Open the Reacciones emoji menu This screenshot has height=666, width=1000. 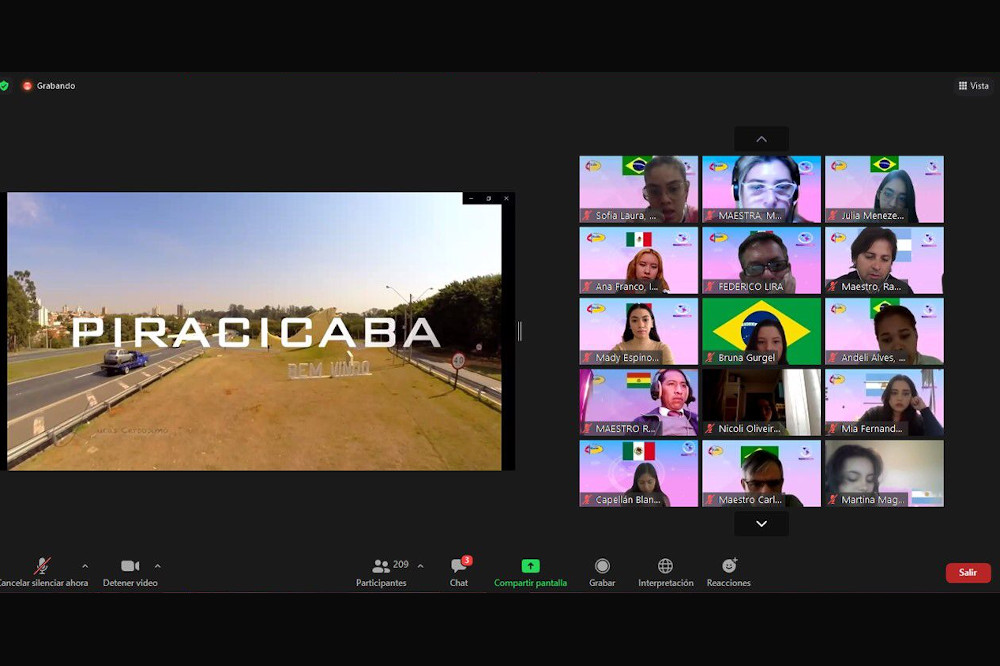tap(729, 566)
